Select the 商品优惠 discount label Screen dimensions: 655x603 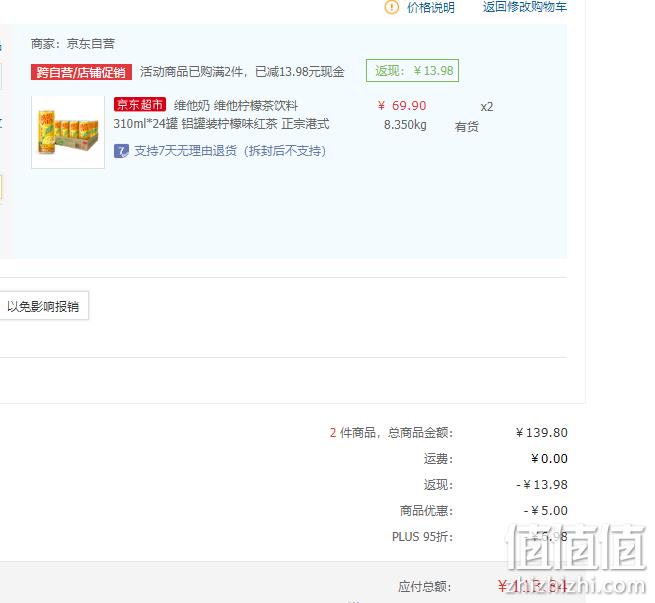tap(427, 510)
